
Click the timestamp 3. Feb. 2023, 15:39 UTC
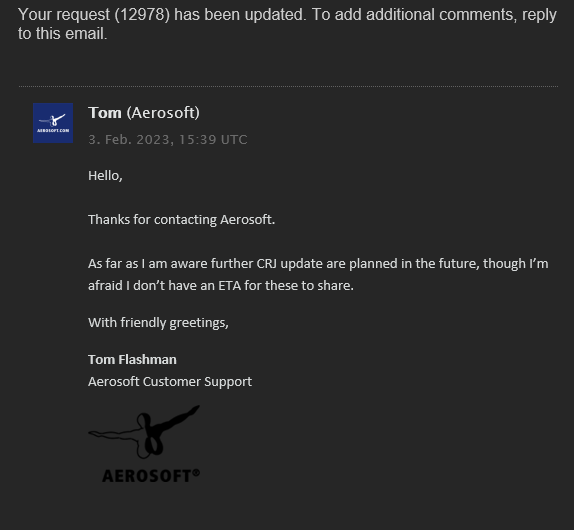168,139
